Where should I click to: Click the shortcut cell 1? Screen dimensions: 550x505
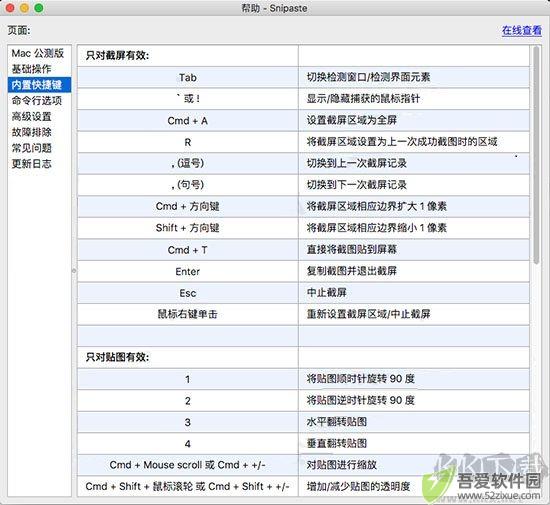coord(188,379)
